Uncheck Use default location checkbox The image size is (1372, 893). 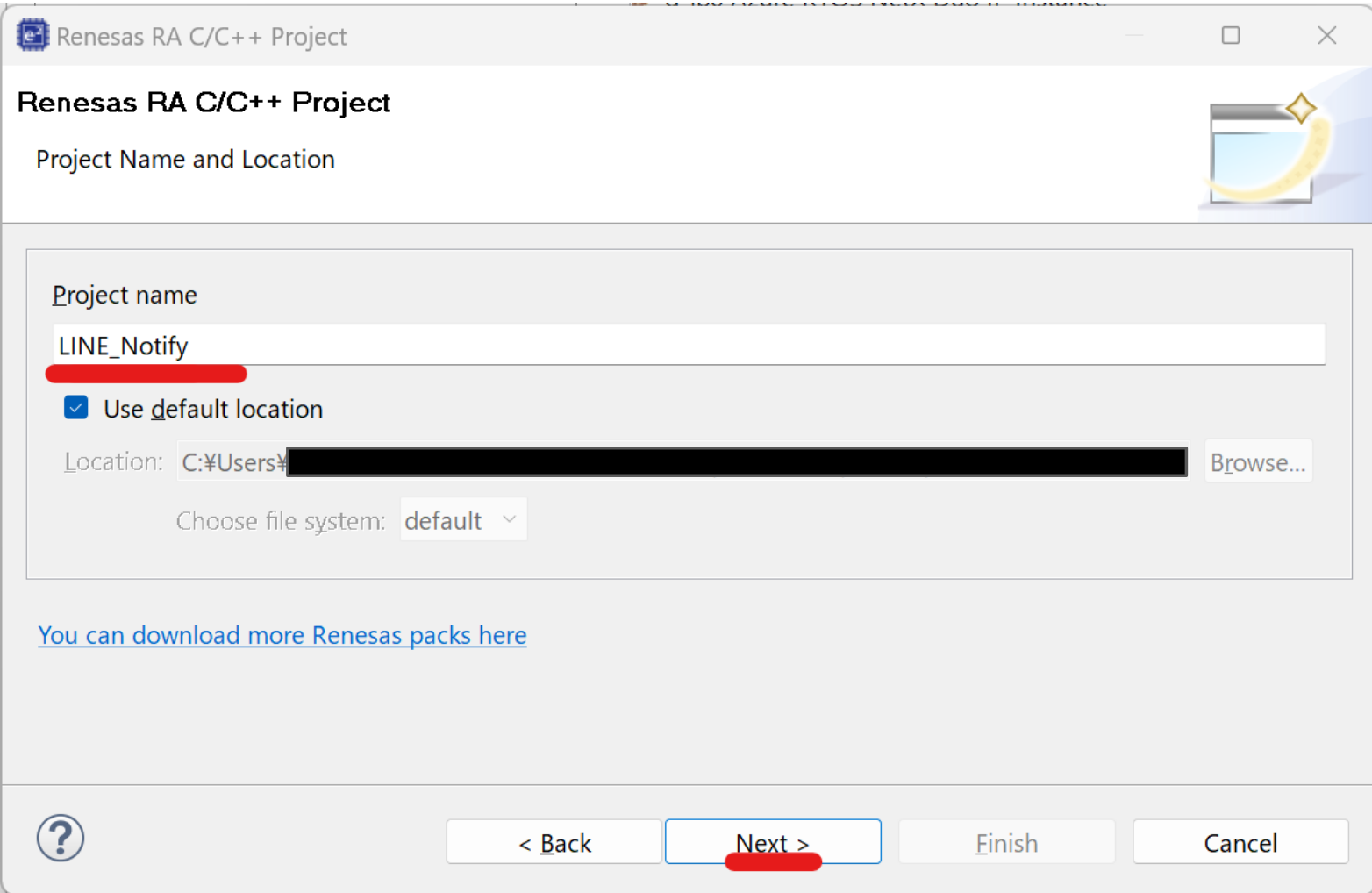point(76,408)
